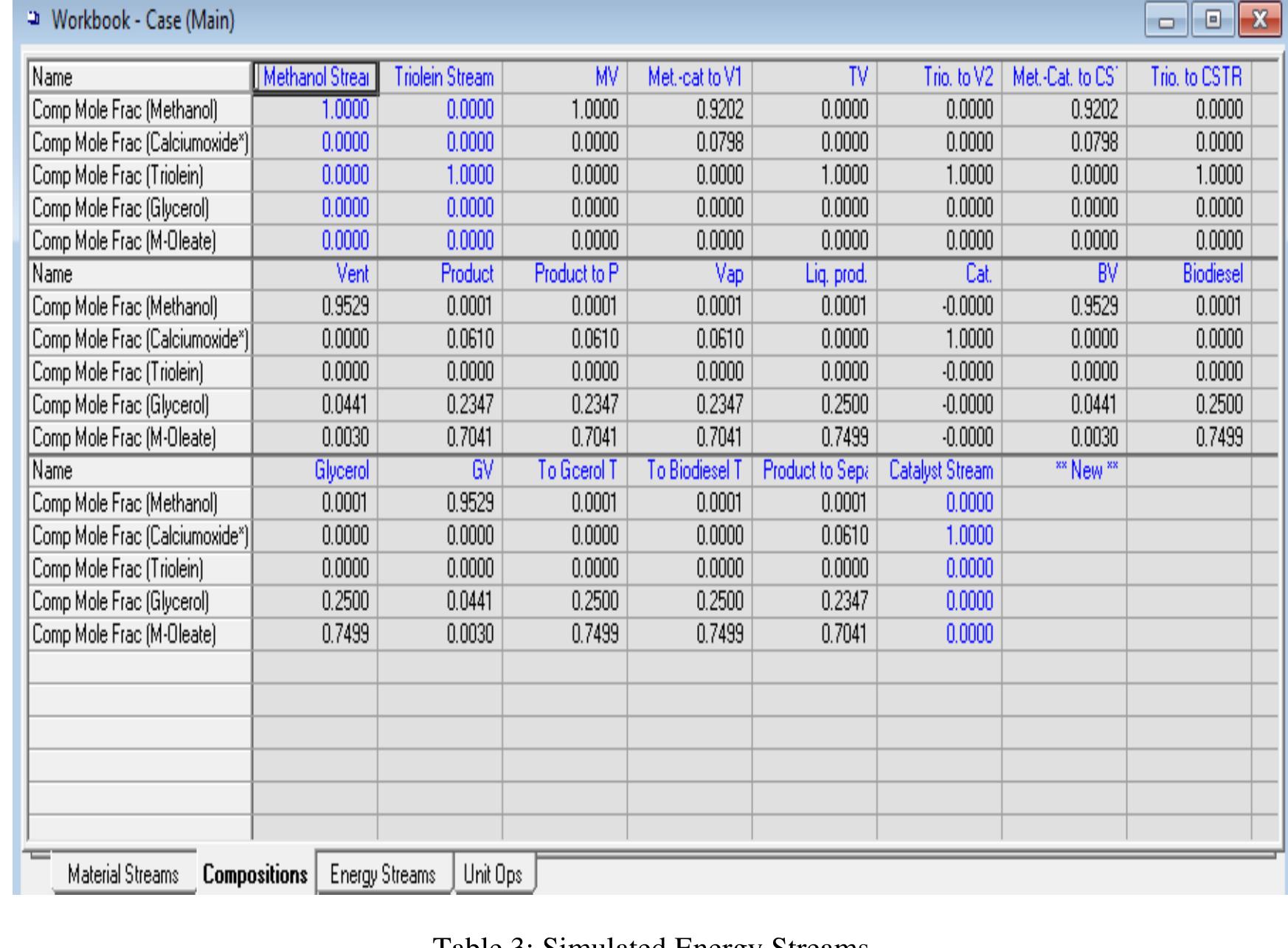The height and width of the screenshot is (948, 1288).
Task: Click Biodiesel M-Oleate value 0.7499
Action: coord(1189,438)
